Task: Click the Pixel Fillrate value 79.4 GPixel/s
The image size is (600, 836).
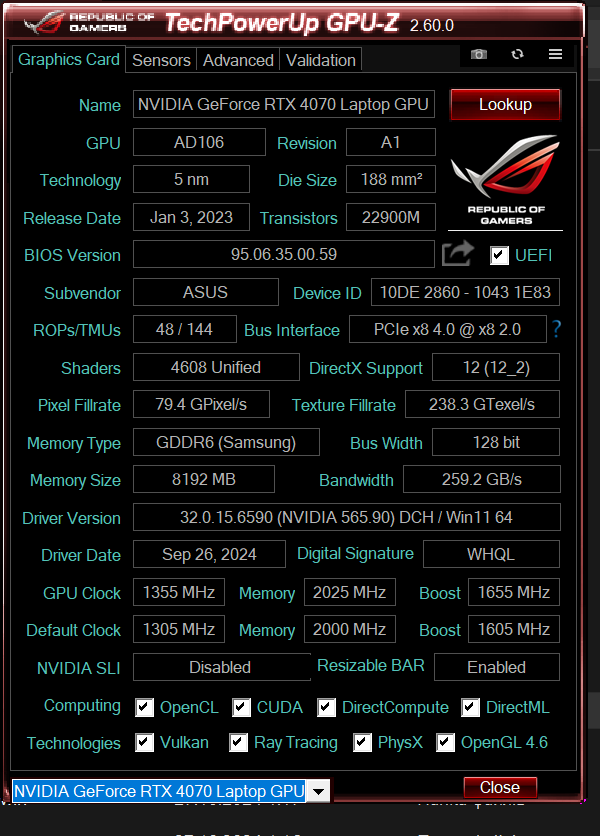Action: pos(201,404)
